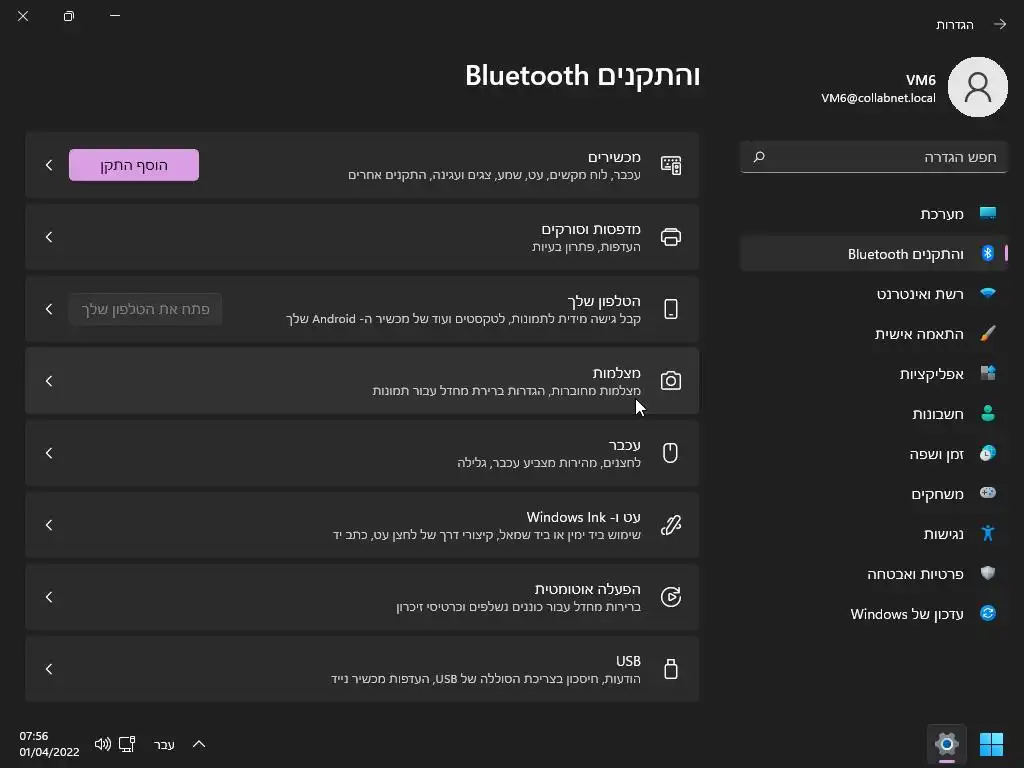Select Bluetooth והתקנים in sidebar
This screenshot has width=1024, height=768.
(874, 253)
